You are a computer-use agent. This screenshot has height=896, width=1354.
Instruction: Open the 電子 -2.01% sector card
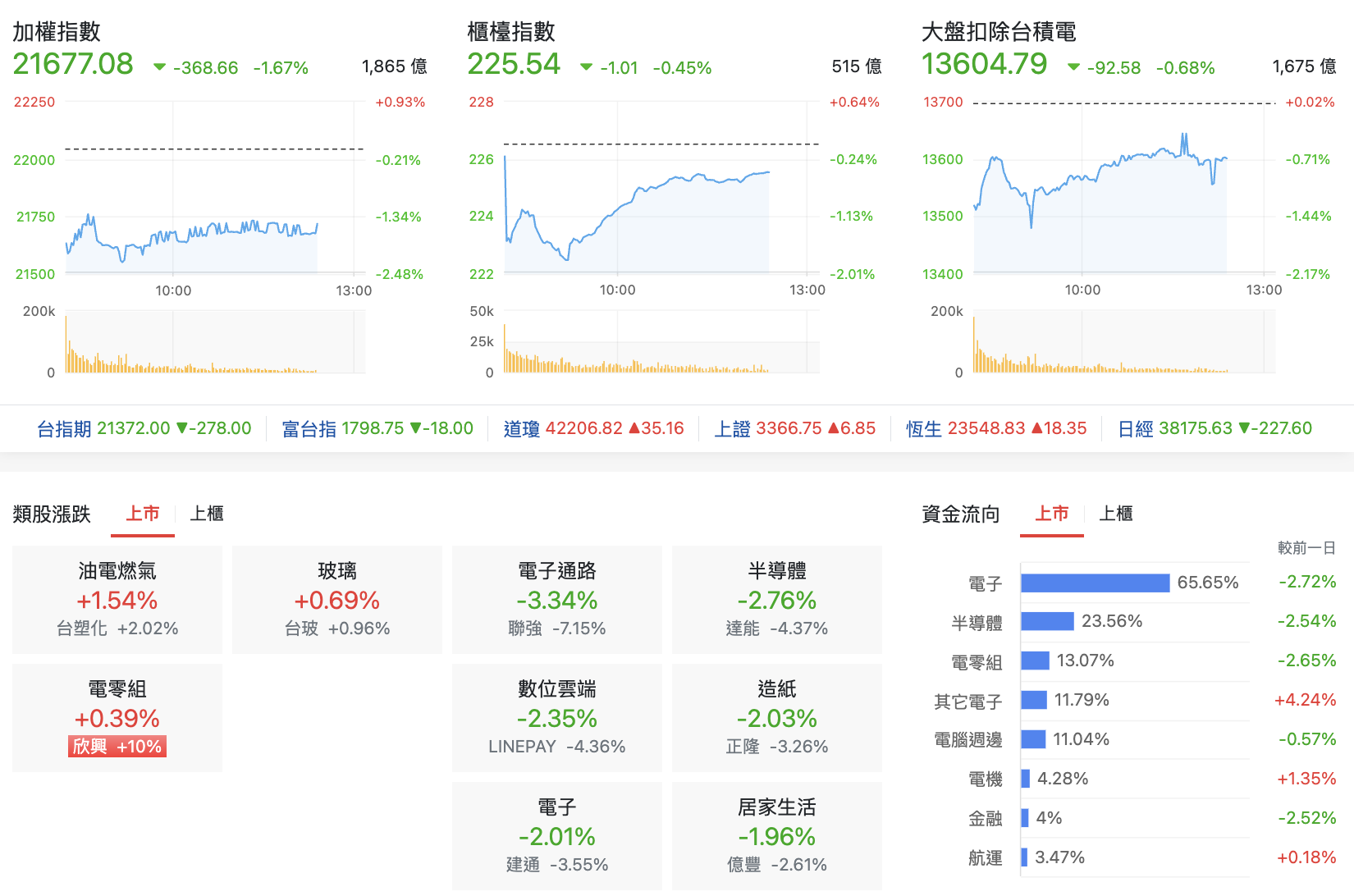pyautogui.click(x=557, y=836)
